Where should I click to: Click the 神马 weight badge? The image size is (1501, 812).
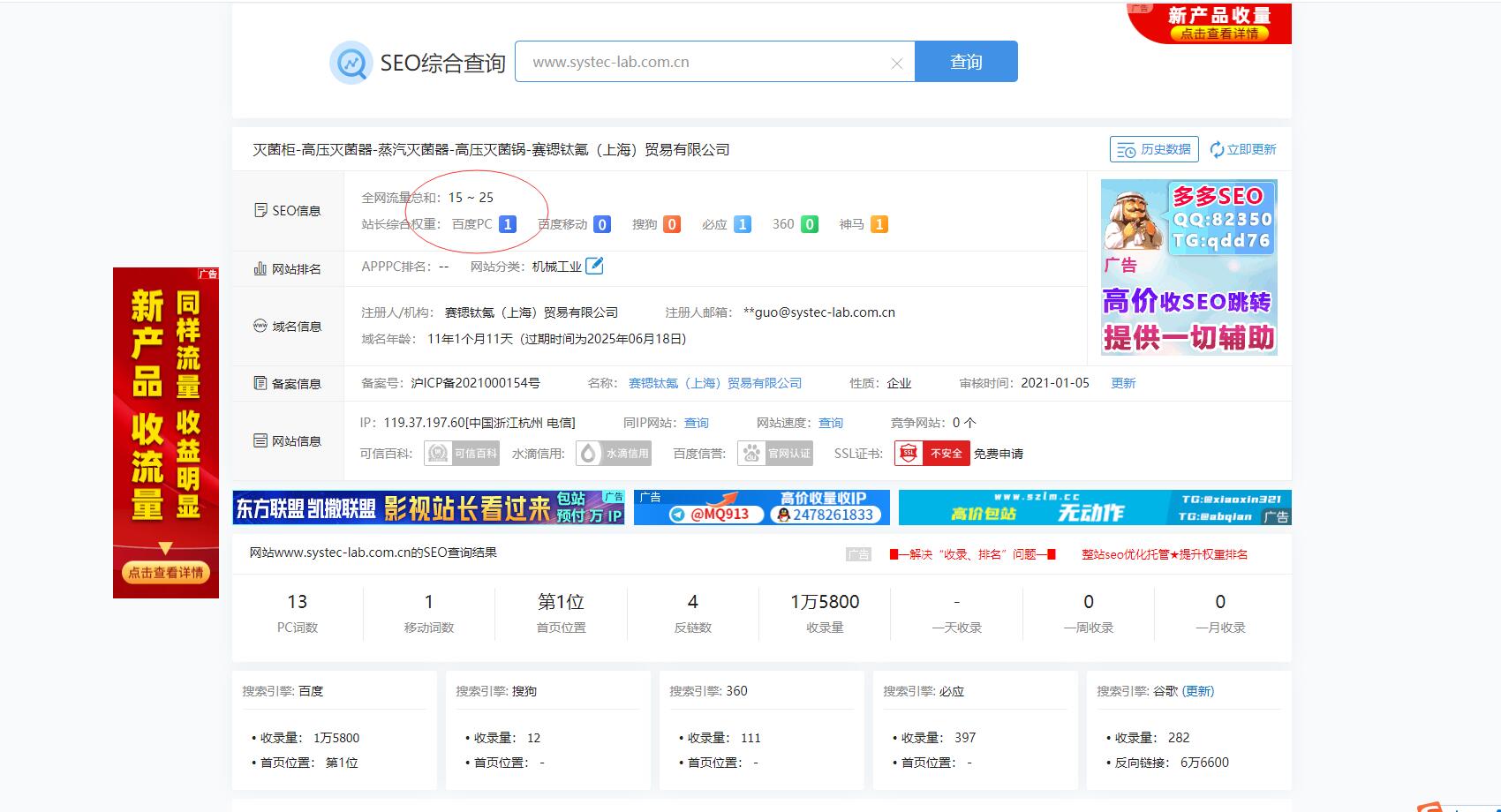pyautogui.click(x=879, y=224)
